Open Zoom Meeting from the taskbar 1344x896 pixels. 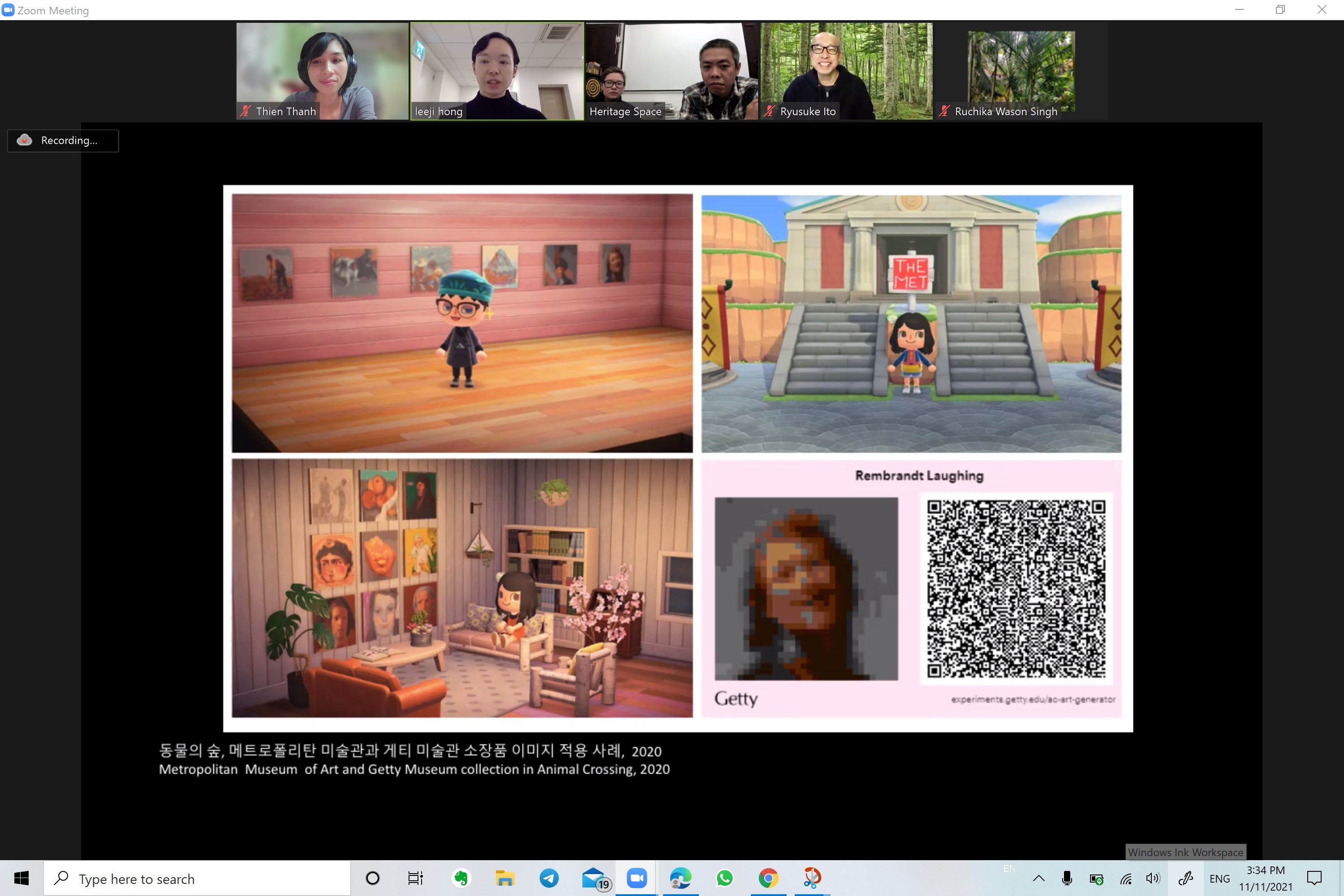point(637,878)
